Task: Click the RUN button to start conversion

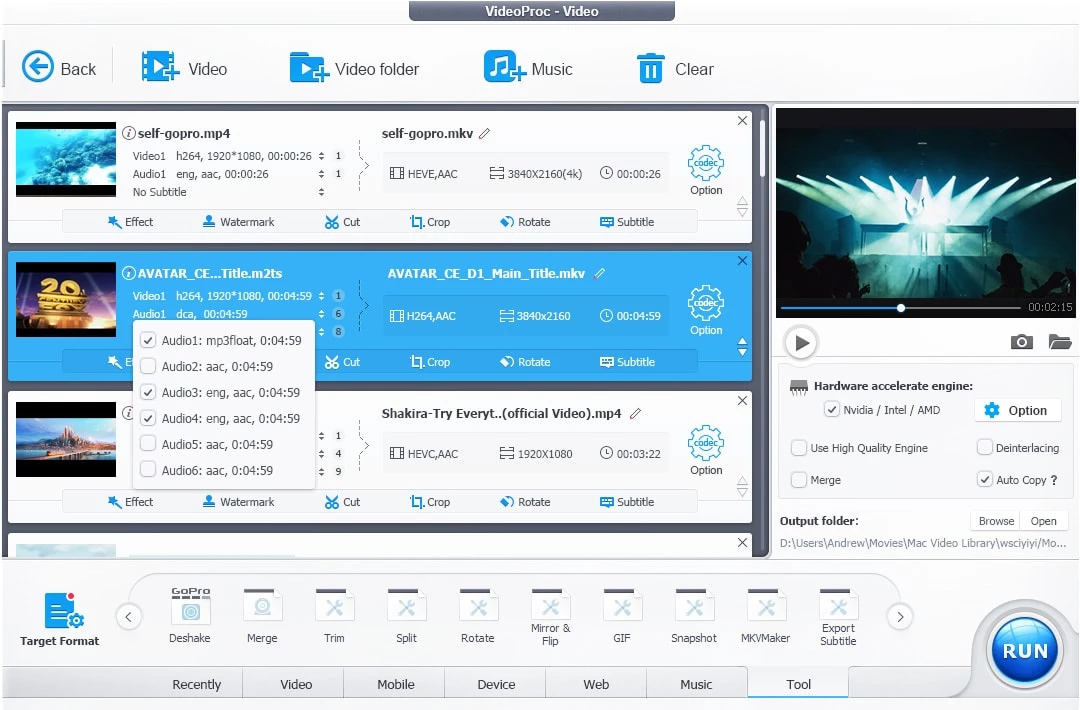Action: point(1023,650)
